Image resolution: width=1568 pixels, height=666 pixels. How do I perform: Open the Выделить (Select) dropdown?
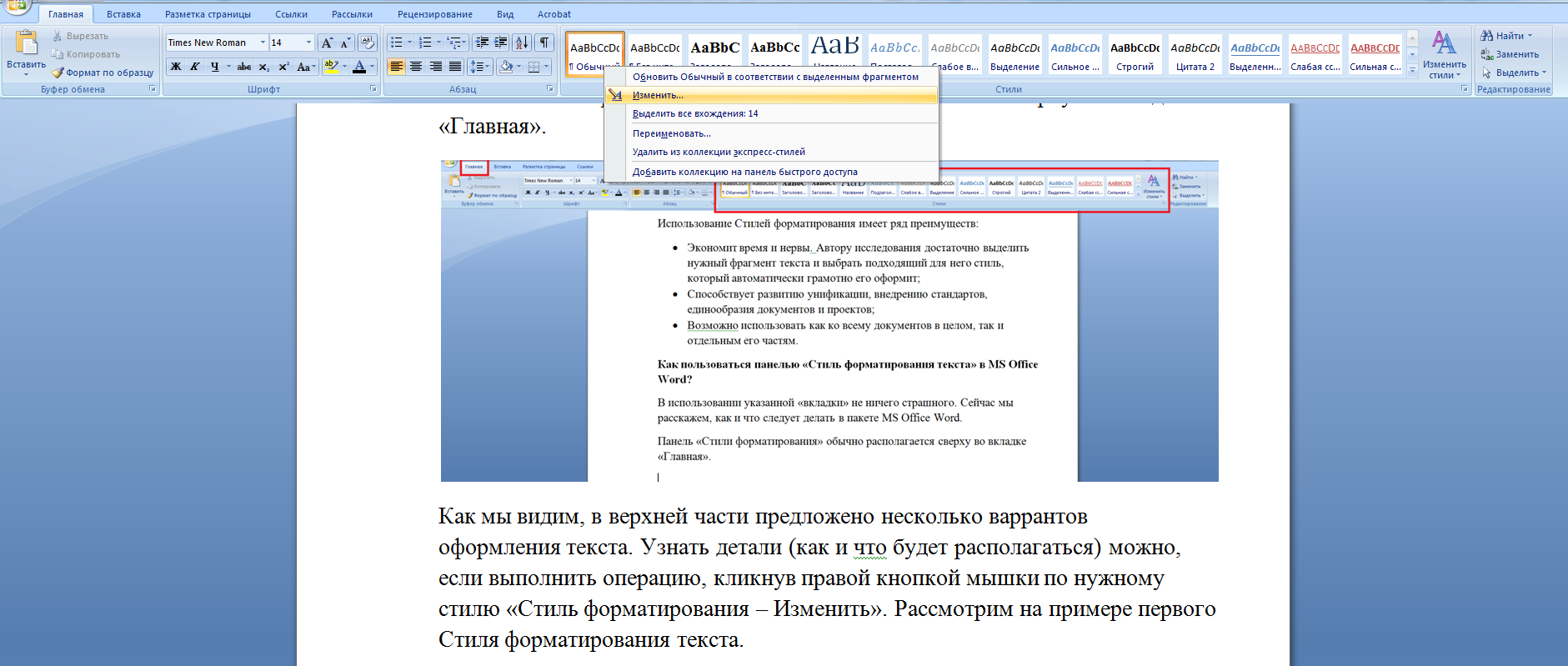[x=1514, y=73]
